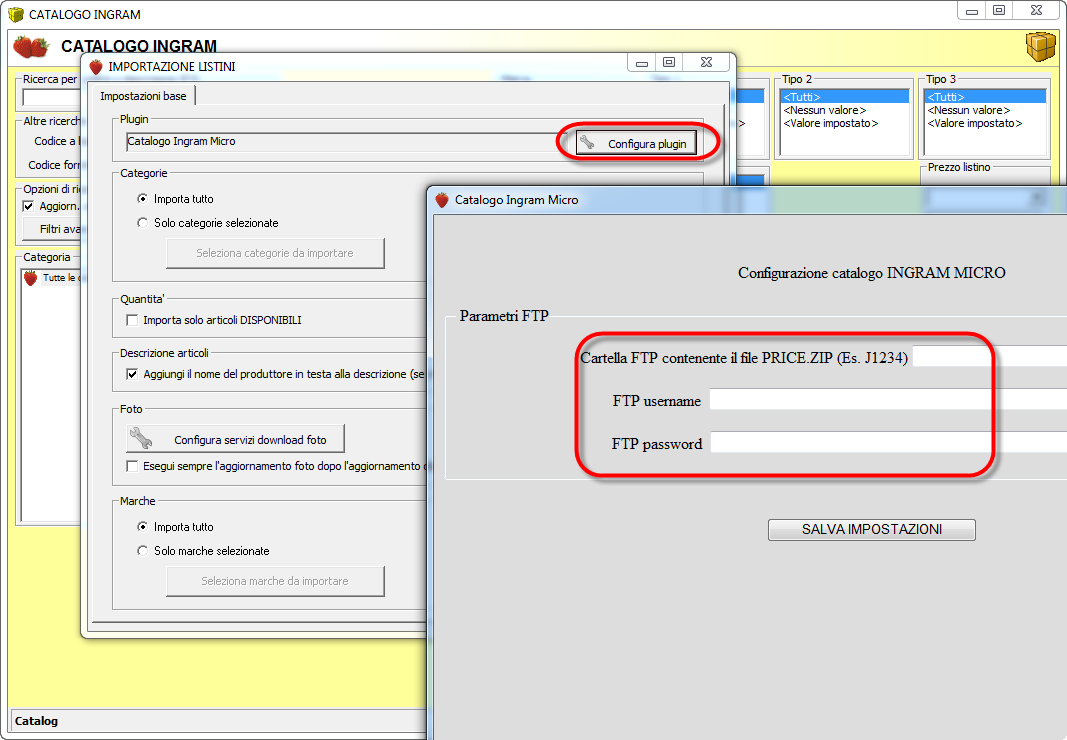Select <Valore impostato> in Tipo 2 list
The height and width of the screenshot is (740, 1067).
pyautogui.click(x=844, y=123)
